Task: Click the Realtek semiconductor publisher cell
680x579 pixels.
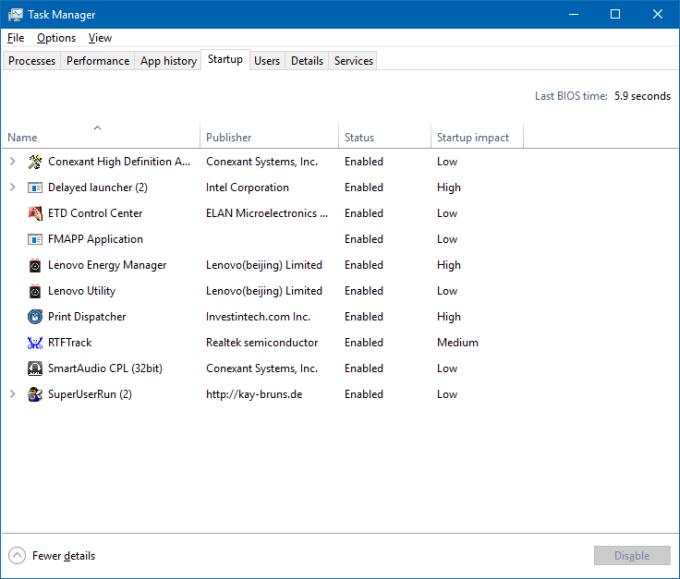Action: [262, 343]
